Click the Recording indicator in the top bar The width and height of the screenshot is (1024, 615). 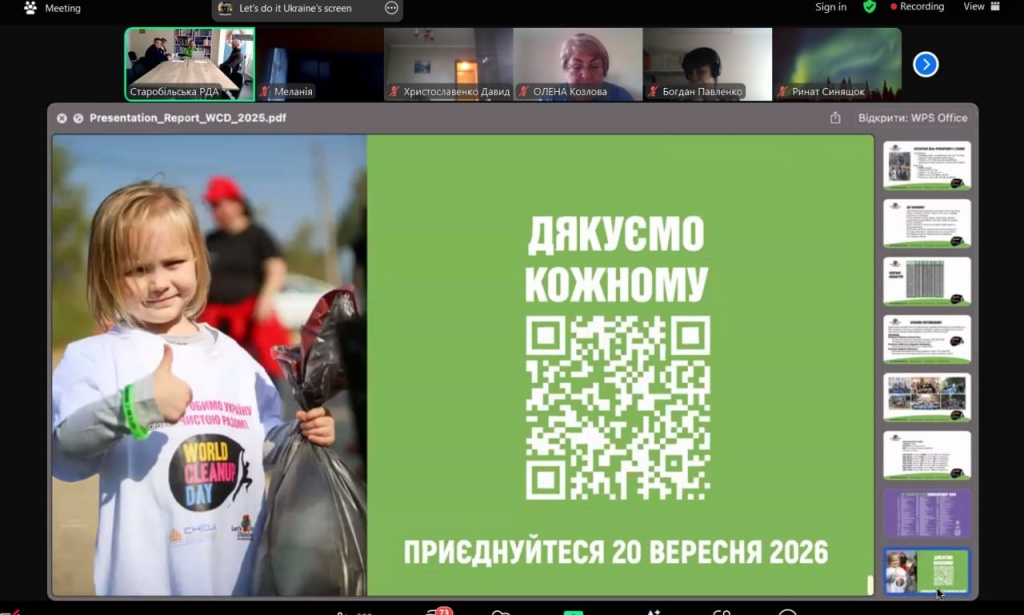pyautogui.click(x=916, y=7)
